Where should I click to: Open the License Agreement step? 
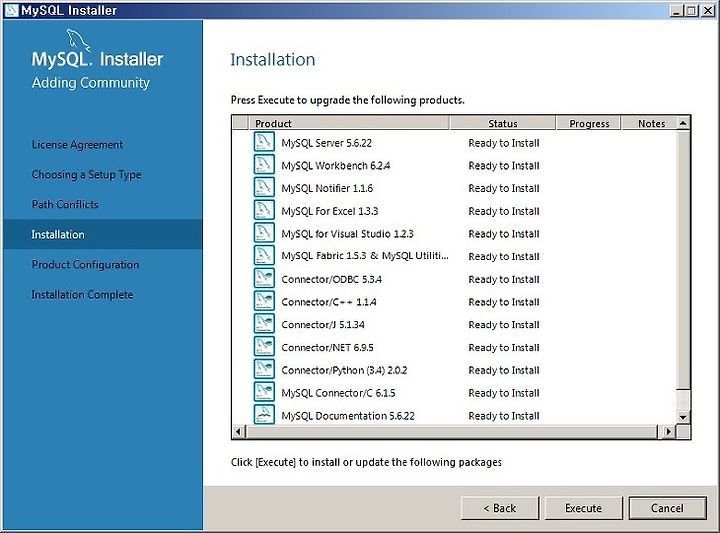click(x=77, y=145)
